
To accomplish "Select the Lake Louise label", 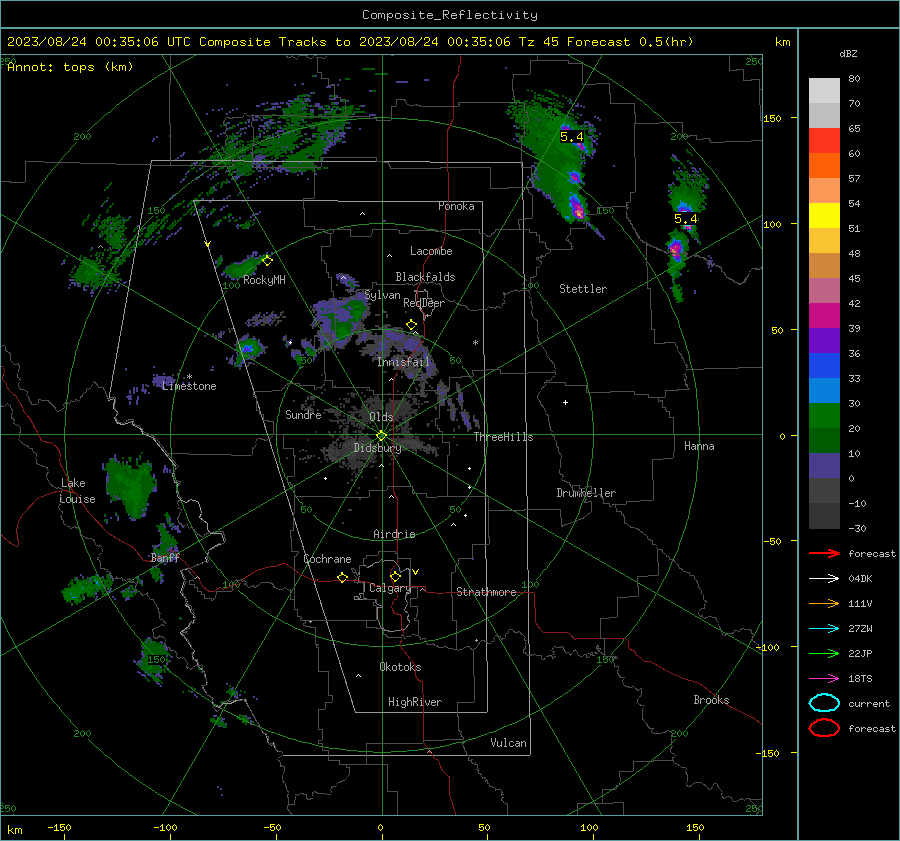I will click(x=77, y=491).
